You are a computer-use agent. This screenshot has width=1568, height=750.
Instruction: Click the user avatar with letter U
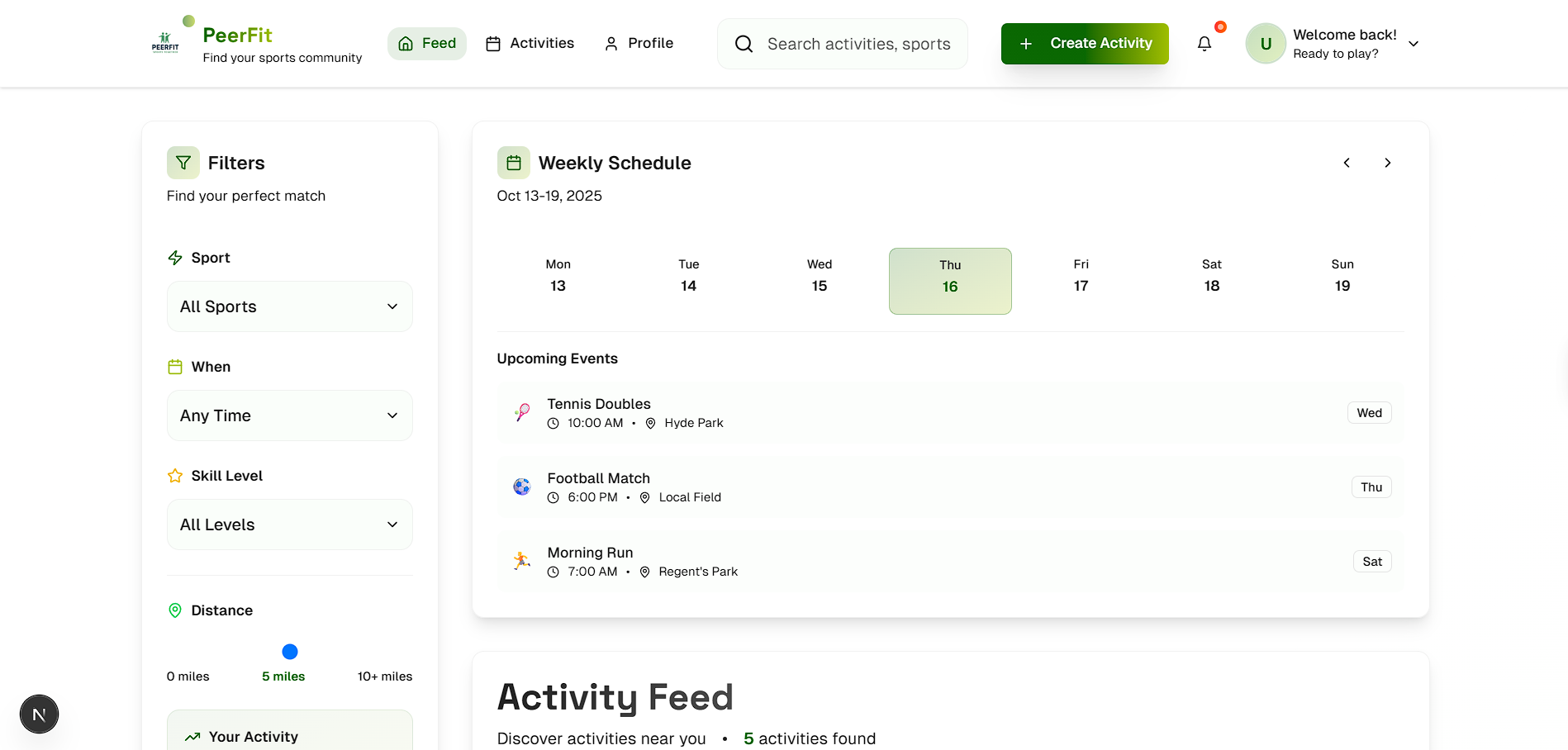point(1265,44)
